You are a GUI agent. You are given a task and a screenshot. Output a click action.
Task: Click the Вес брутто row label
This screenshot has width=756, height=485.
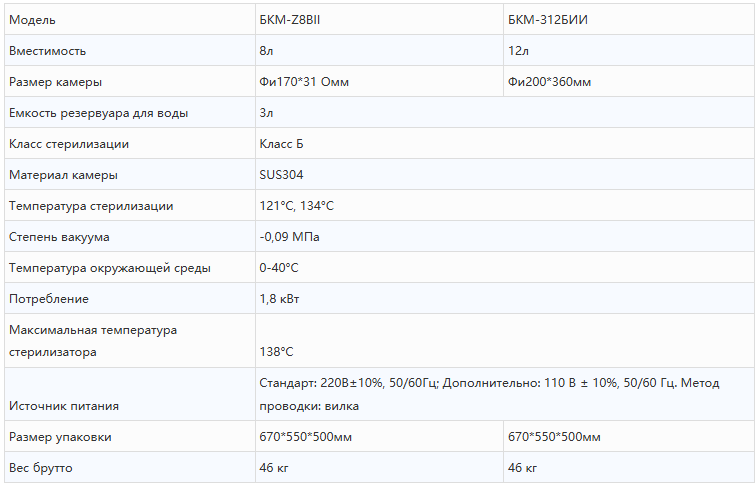pyautogui.click(x=40, y=468)
